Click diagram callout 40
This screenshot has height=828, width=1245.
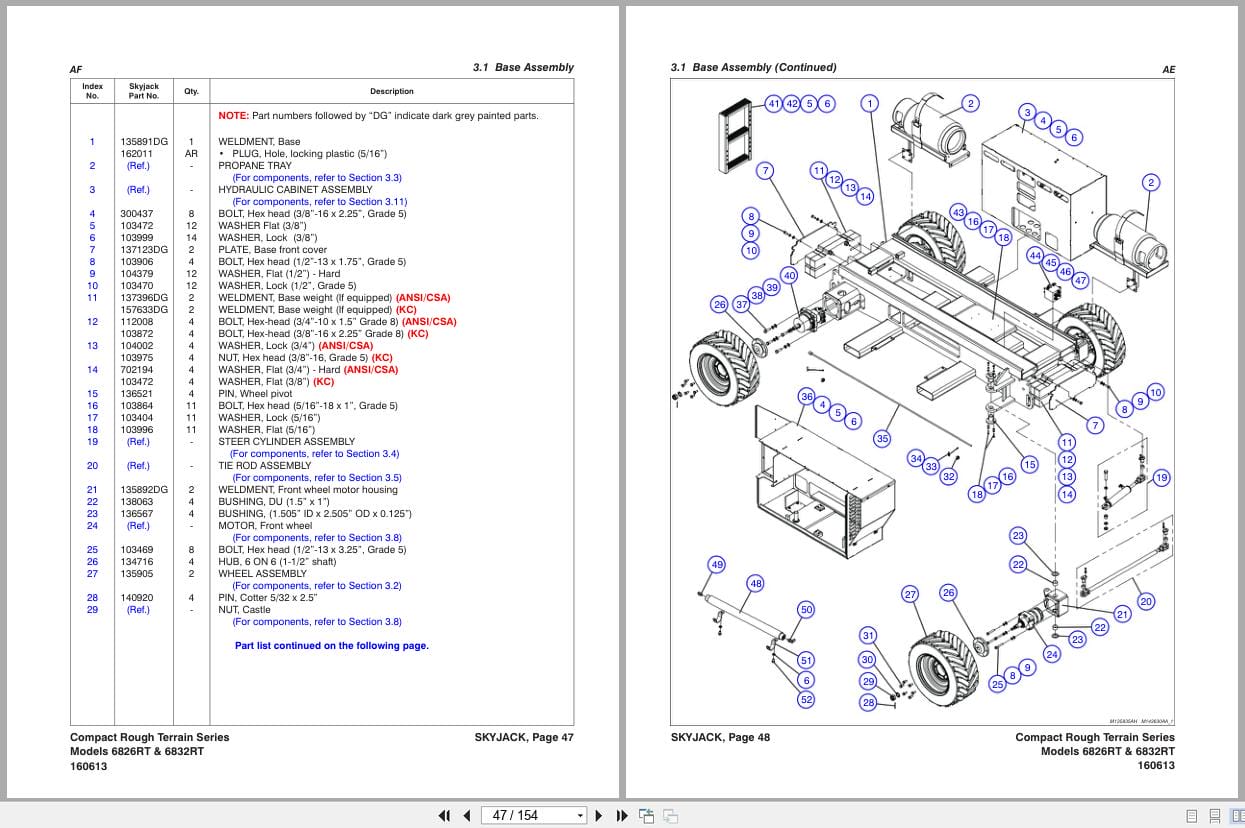pyautogui.click(x=789, y=276)
